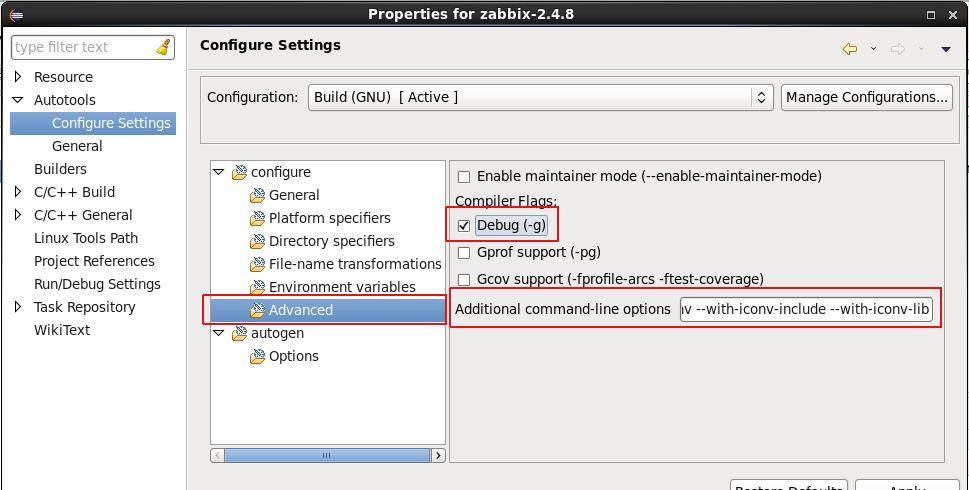This screenshot has height=490, width=969.
Task: Collapse the Autotools tree node
Action: pyautogui.click(x=18, y=100)
